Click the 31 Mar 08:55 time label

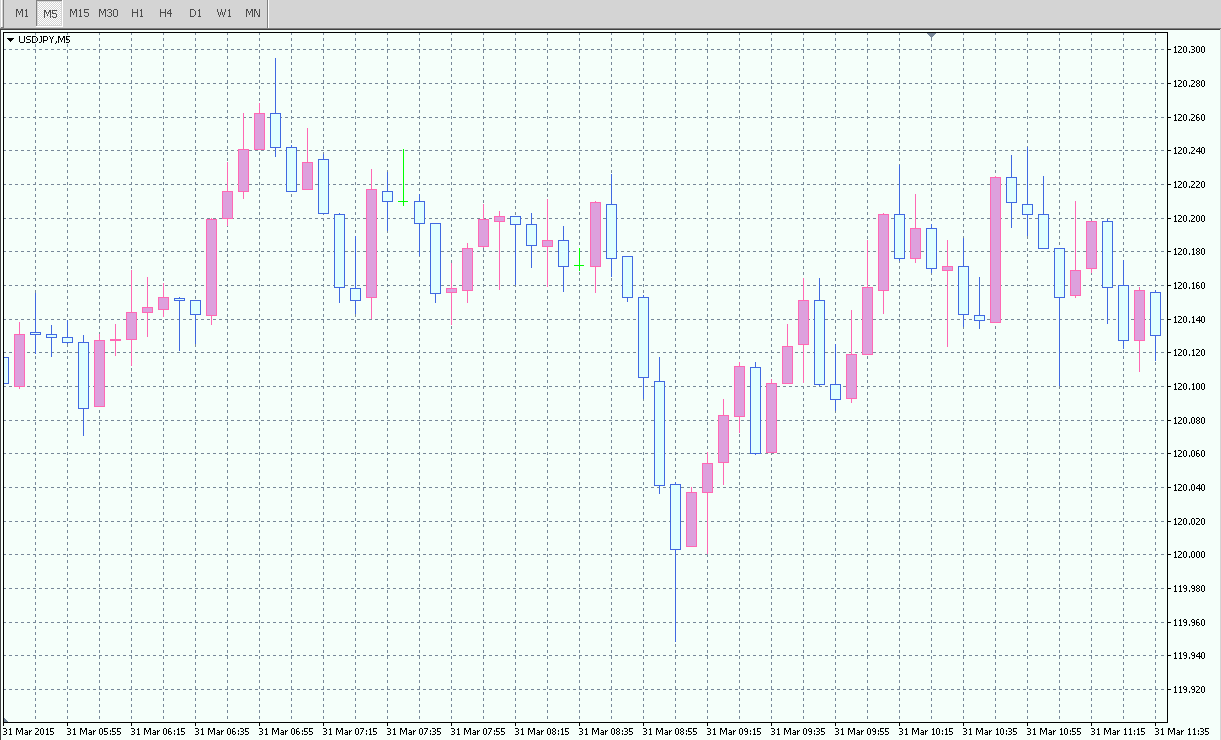tap(670, 731)
